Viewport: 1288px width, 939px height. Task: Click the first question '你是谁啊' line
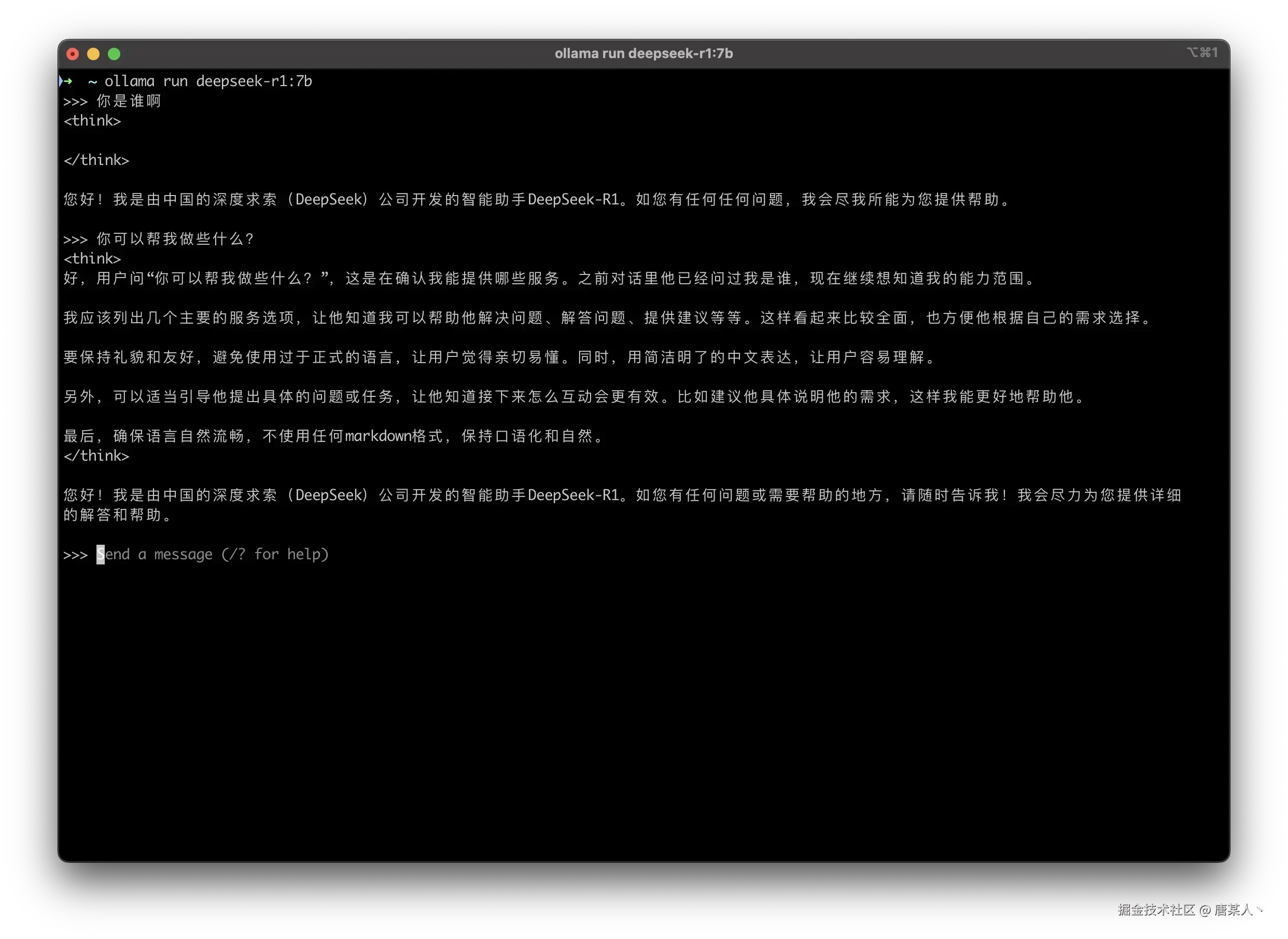click(129, 101)
